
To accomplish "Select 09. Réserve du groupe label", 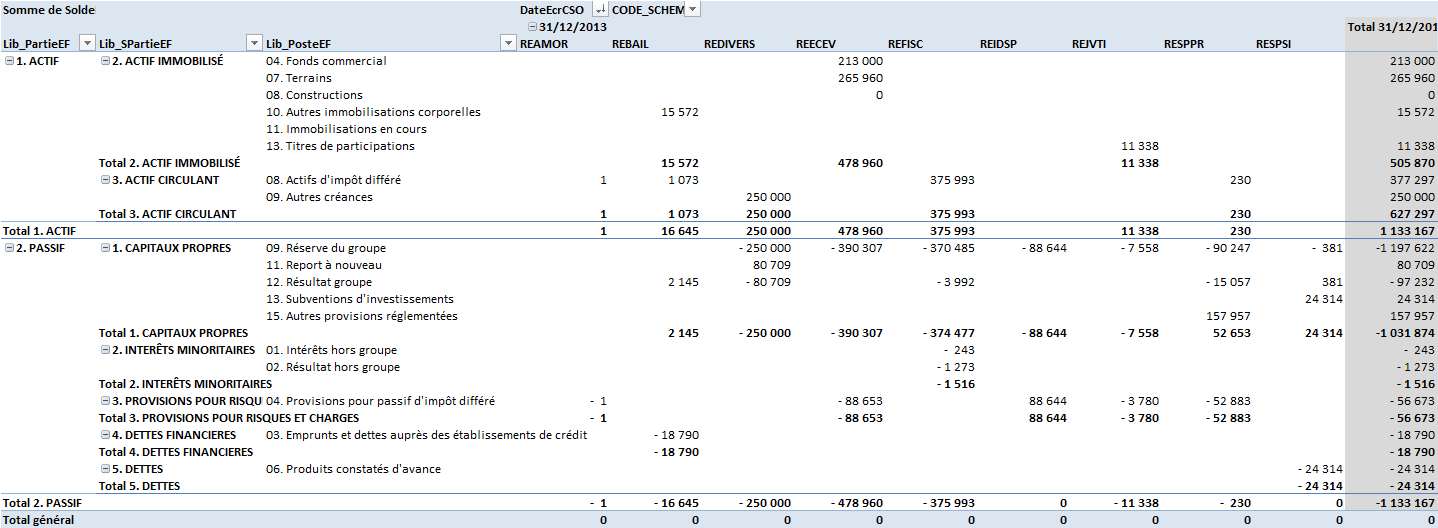I will click(x=326, y=248).
